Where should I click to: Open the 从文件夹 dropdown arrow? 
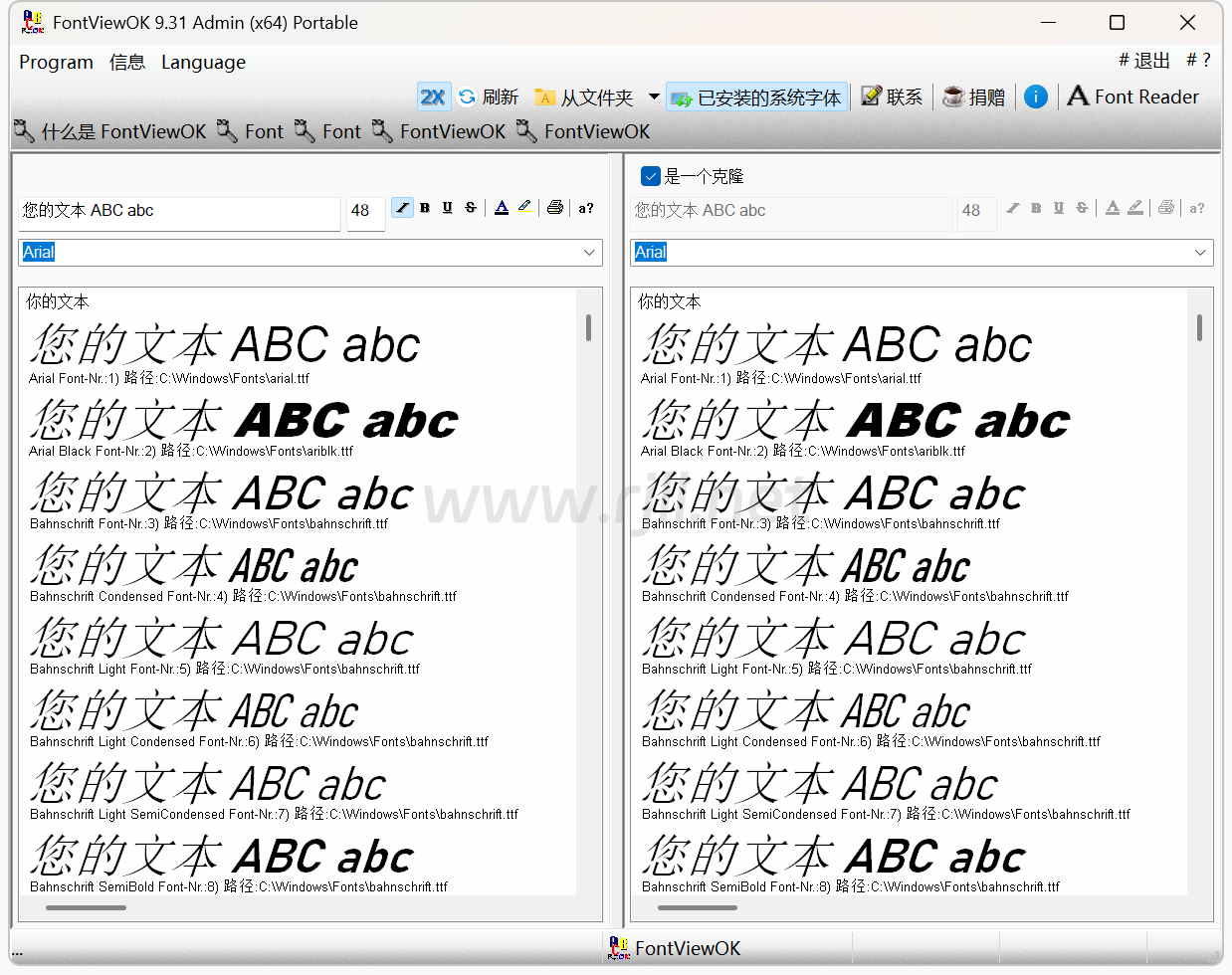pos(654,97)
